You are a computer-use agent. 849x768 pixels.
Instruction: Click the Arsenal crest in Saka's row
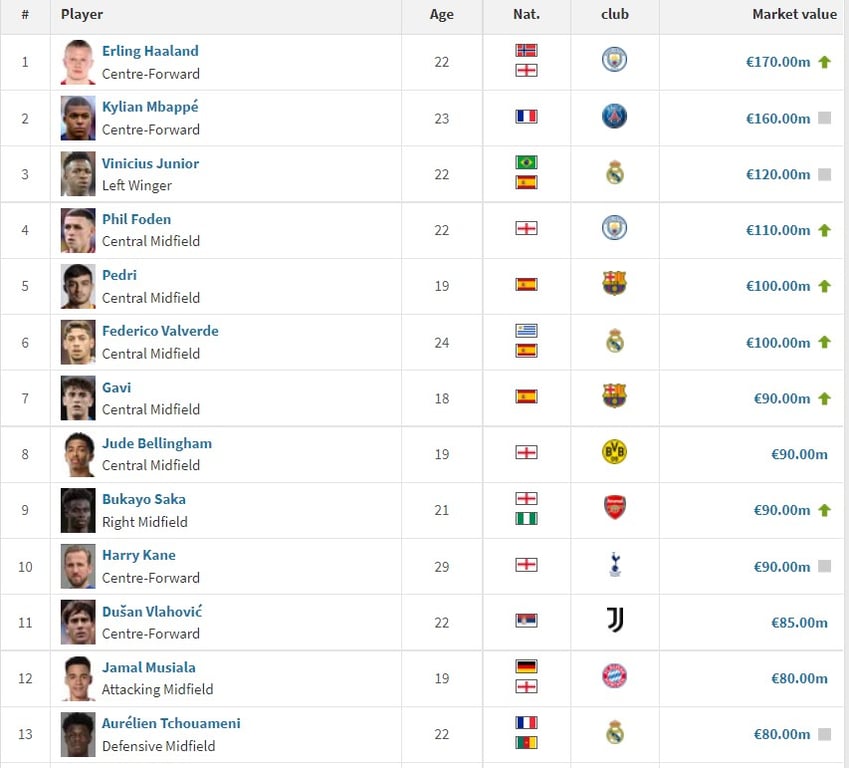pos(615,507)
